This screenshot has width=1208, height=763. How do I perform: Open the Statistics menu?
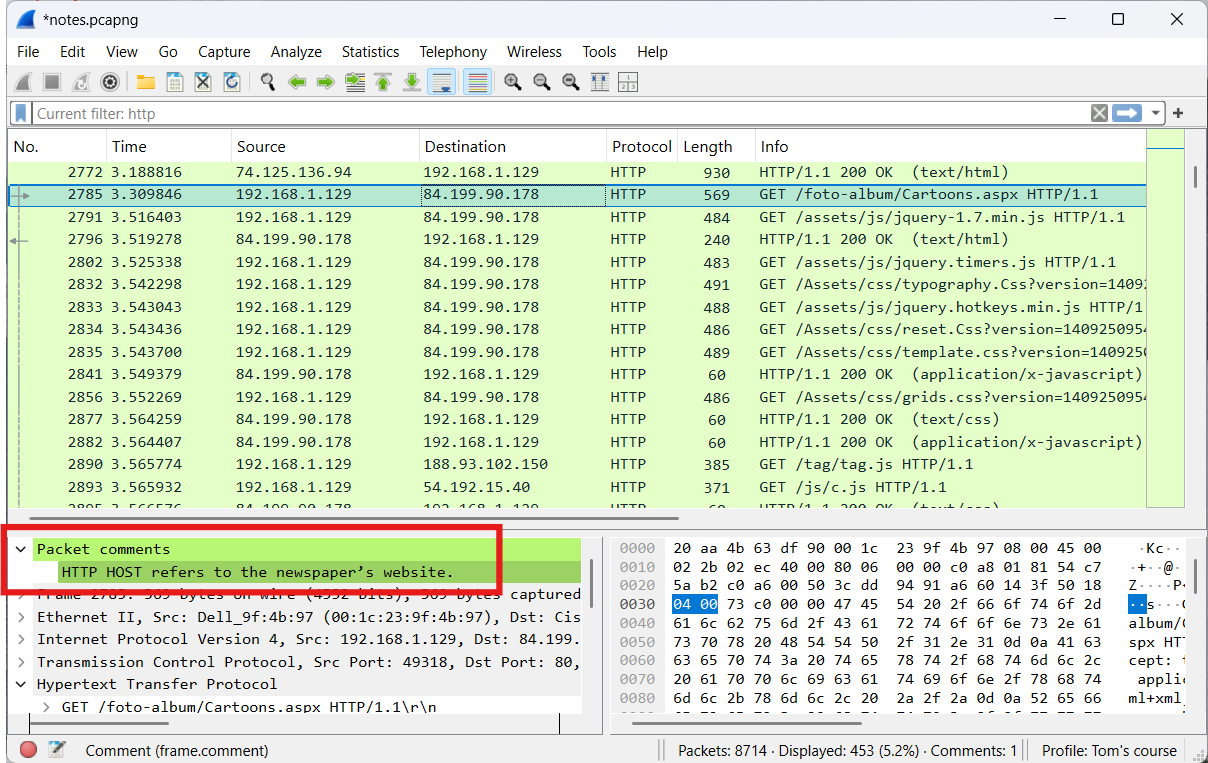coord(370,52)
